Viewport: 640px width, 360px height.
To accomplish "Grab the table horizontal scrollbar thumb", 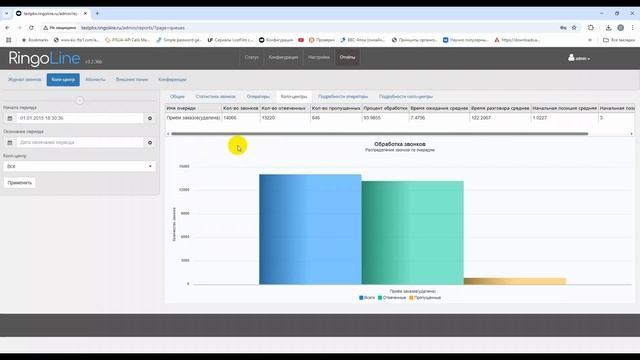I will pos(380,134).
